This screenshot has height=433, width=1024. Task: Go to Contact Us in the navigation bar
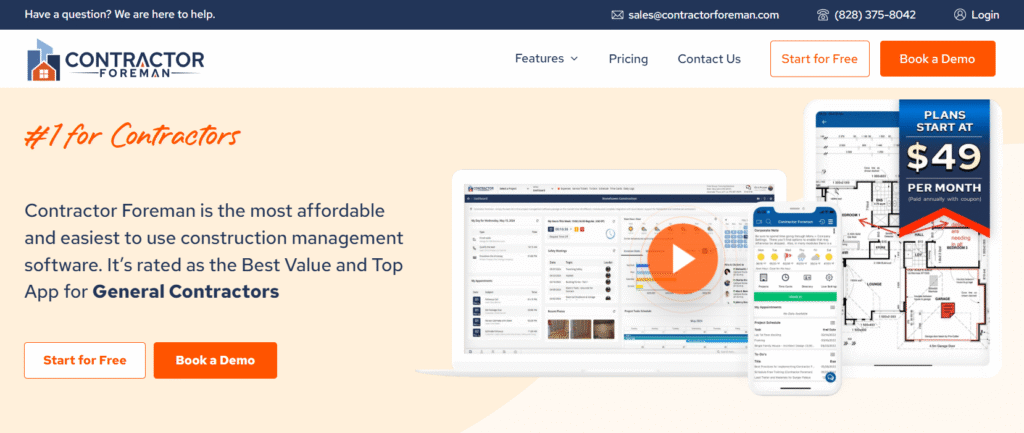click(709, 59)
